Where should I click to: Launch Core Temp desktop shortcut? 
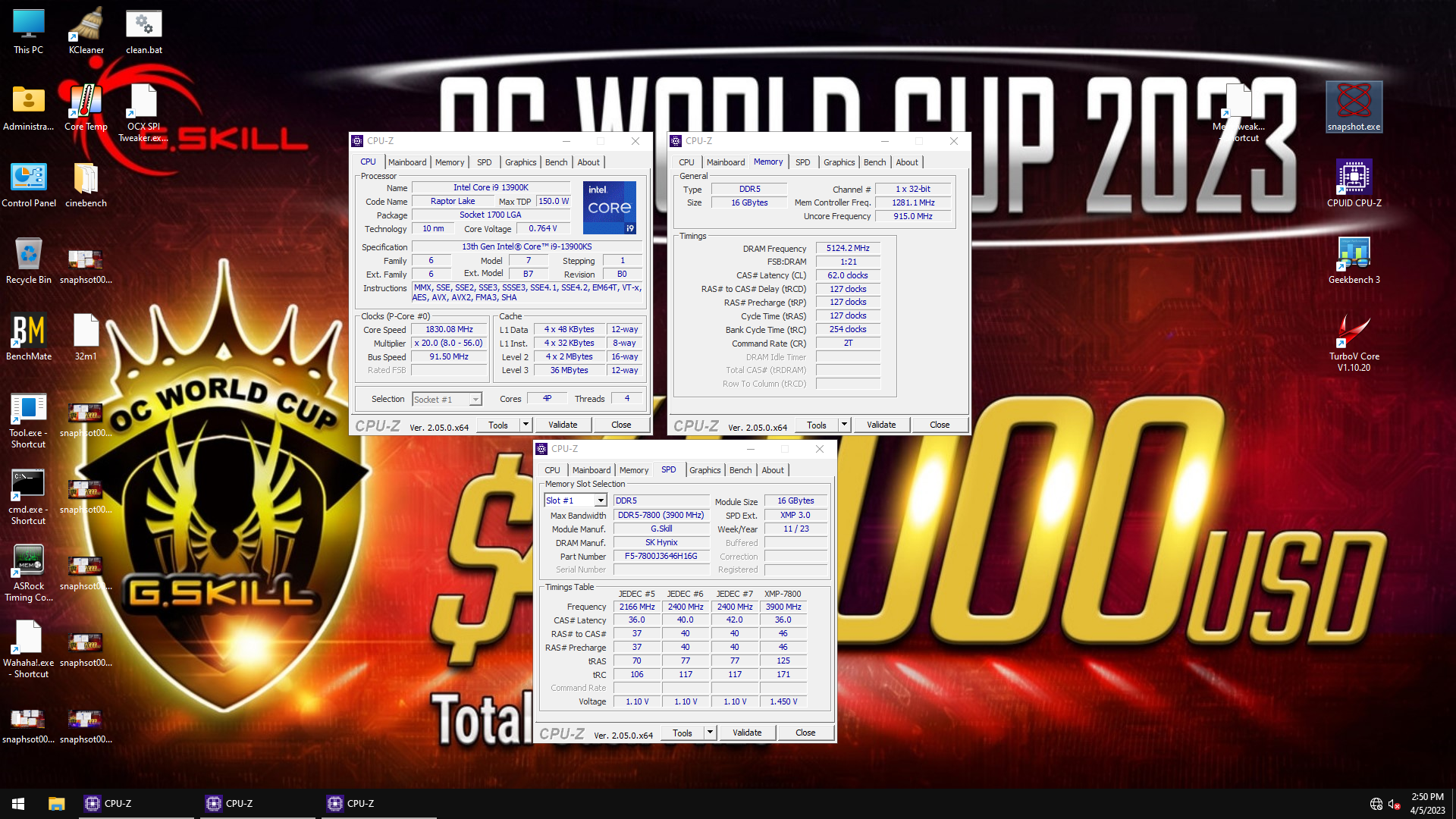pos(86,108)
